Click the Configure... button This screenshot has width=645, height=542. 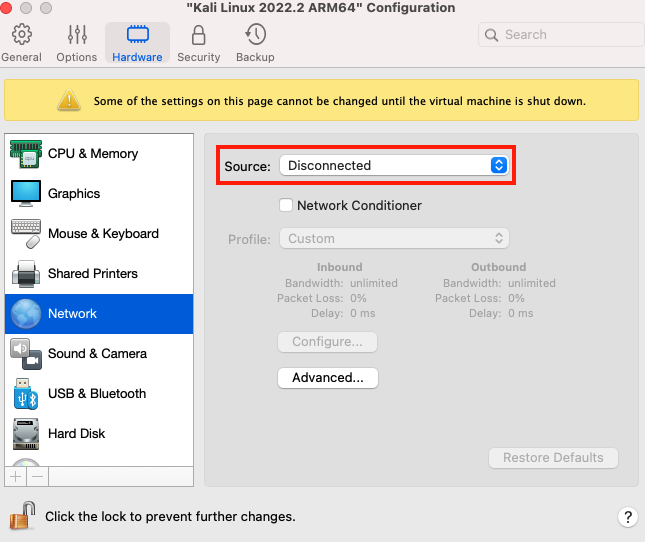coord(327,342)
